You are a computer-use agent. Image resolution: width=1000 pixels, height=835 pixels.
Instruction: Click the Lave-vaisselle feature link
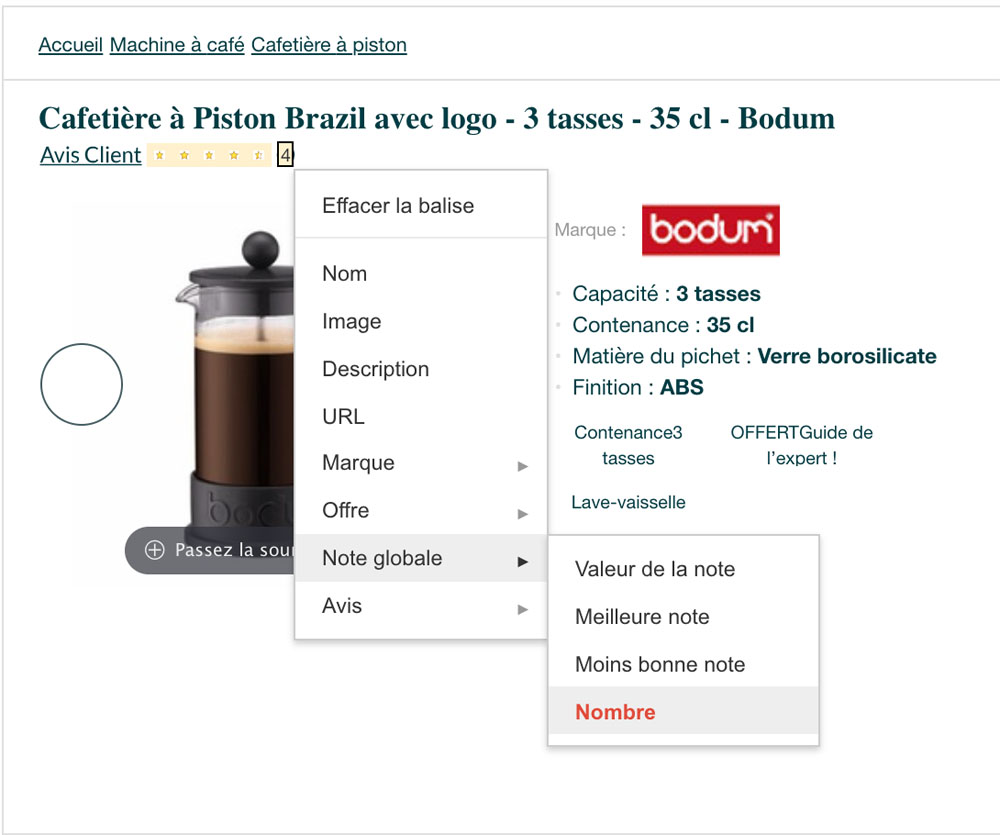628,502
